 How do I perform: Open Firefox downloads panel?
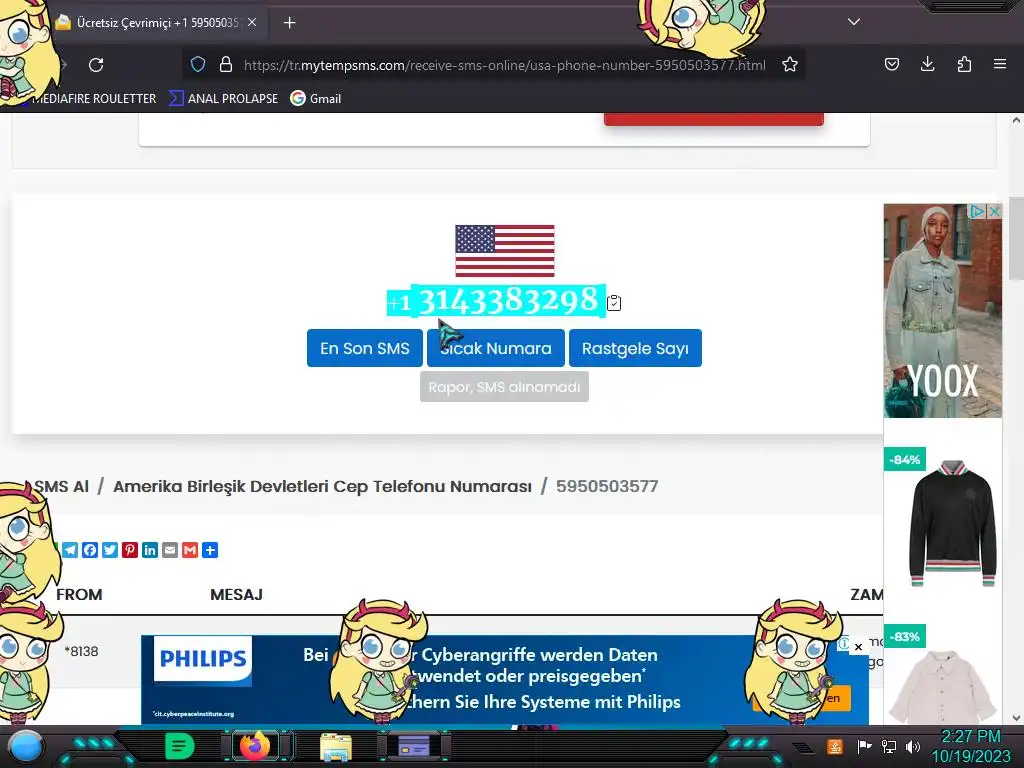[x=927, y=64]
